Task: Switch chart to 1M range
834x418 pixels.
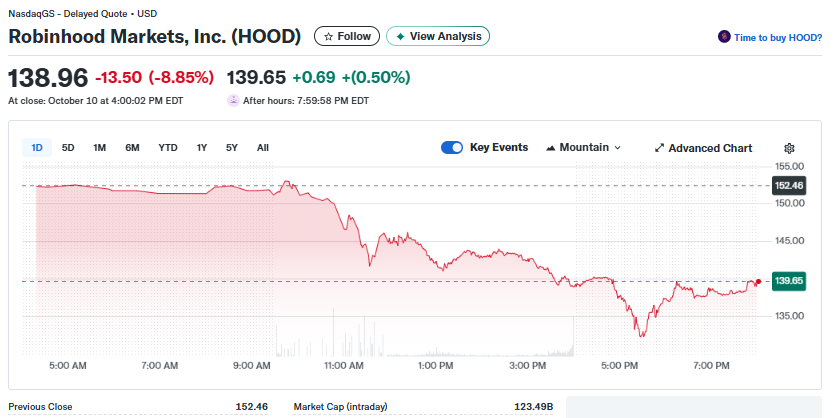Action: [x=100, y=148]
